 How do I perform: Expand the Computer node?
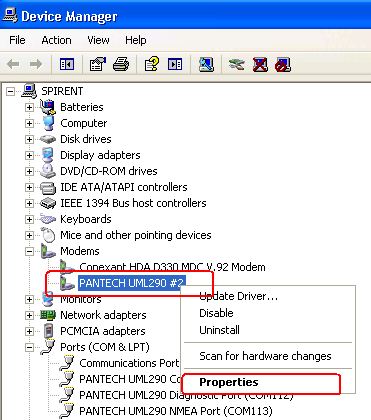click(x=29, y=123)
